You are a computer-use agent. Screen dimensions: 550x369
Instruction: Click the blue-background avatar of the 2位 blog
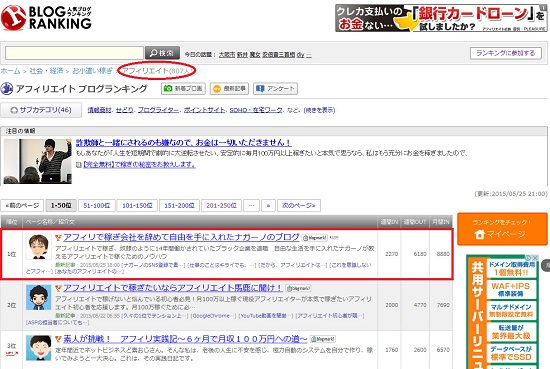tap(39, 297)
